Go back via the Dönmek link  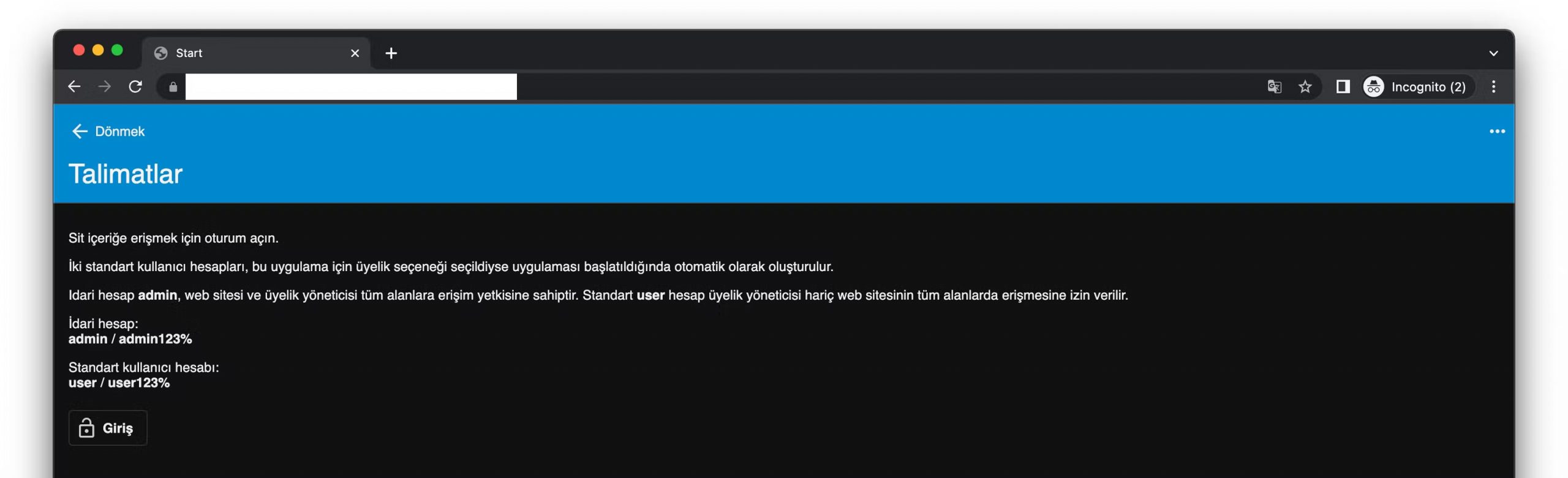(x=108, y=132)
